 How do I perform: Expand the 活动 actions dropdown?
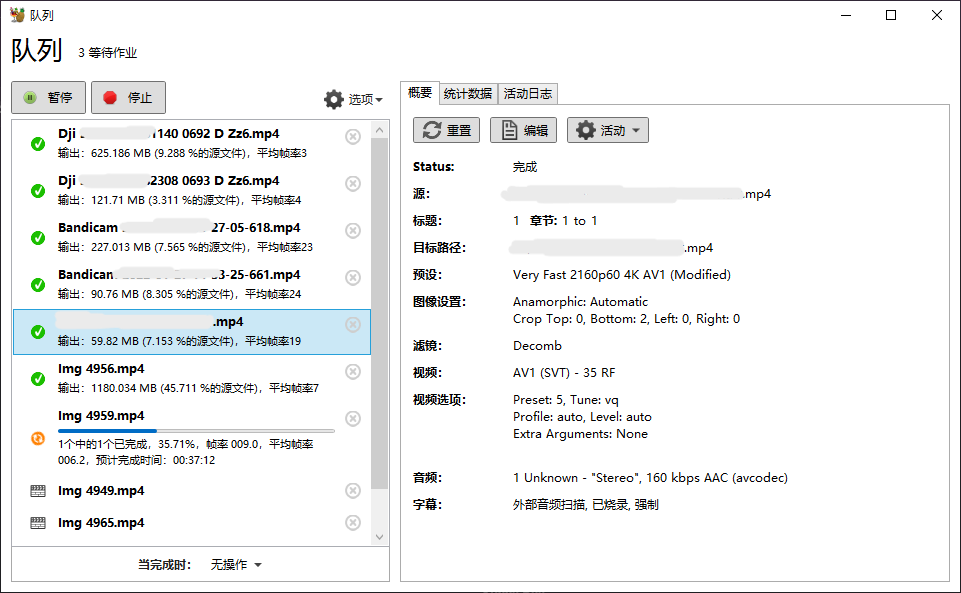pyautogui.click(x=608, y=131)
